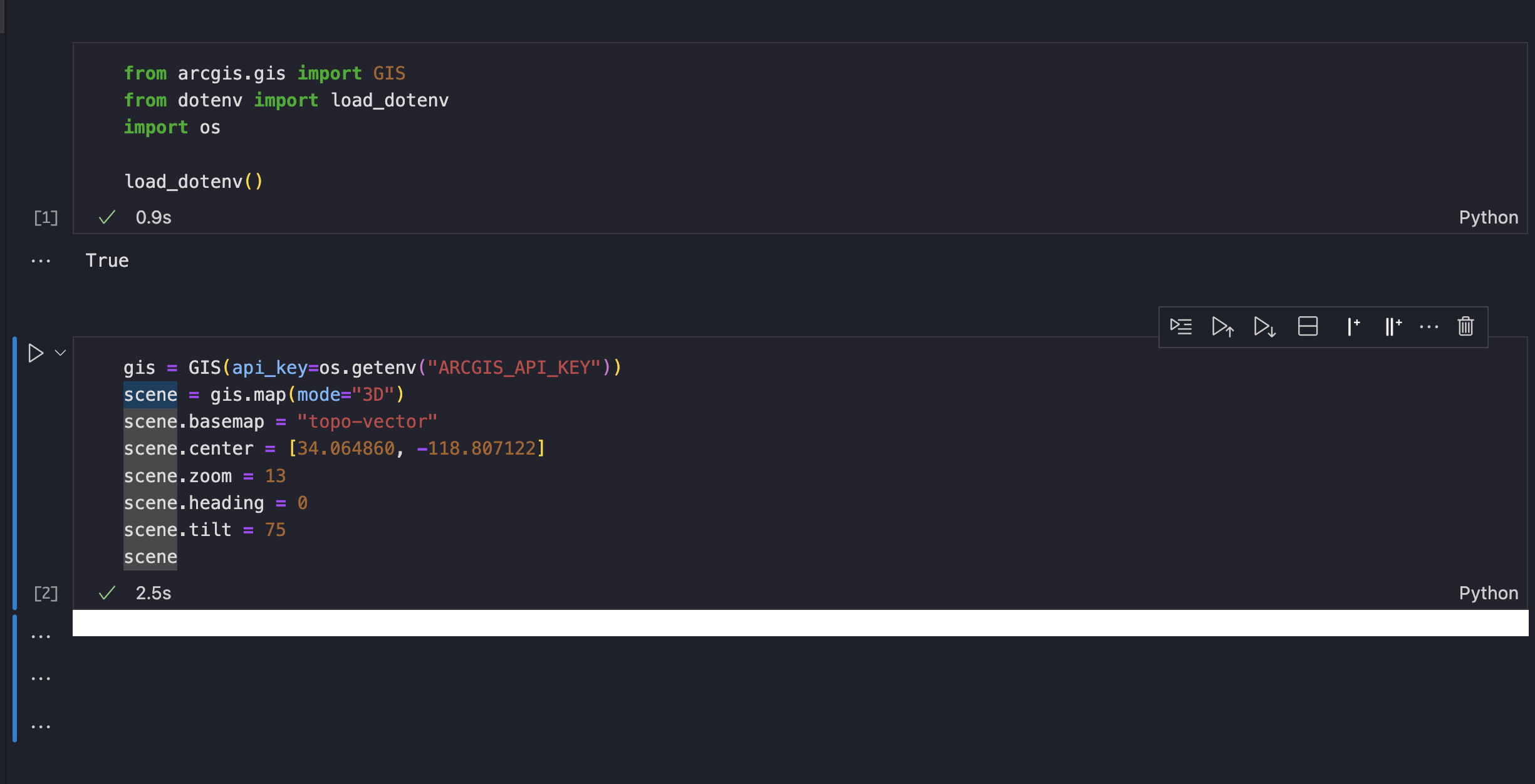
Task: Click the 0.9s execution time
Action: click(153, 217)
